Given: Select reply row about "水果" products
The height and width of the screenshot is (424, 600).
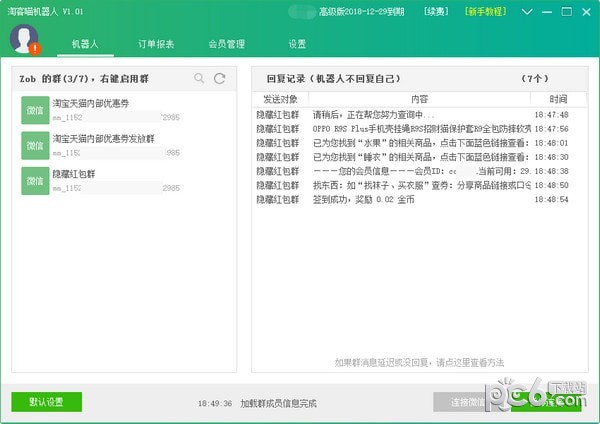Looking at the screenshot, I should (419, 143).
